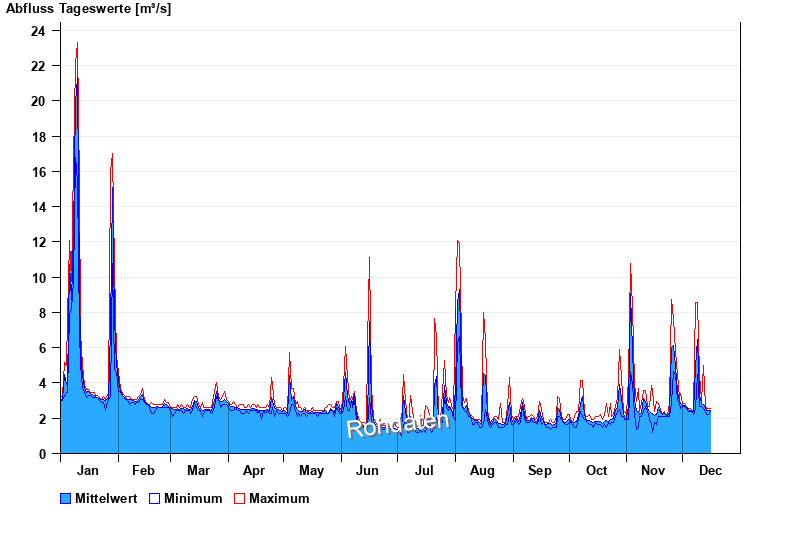The image size is (800, 550).
Task: Select the Mar month label
Action: 198,471
